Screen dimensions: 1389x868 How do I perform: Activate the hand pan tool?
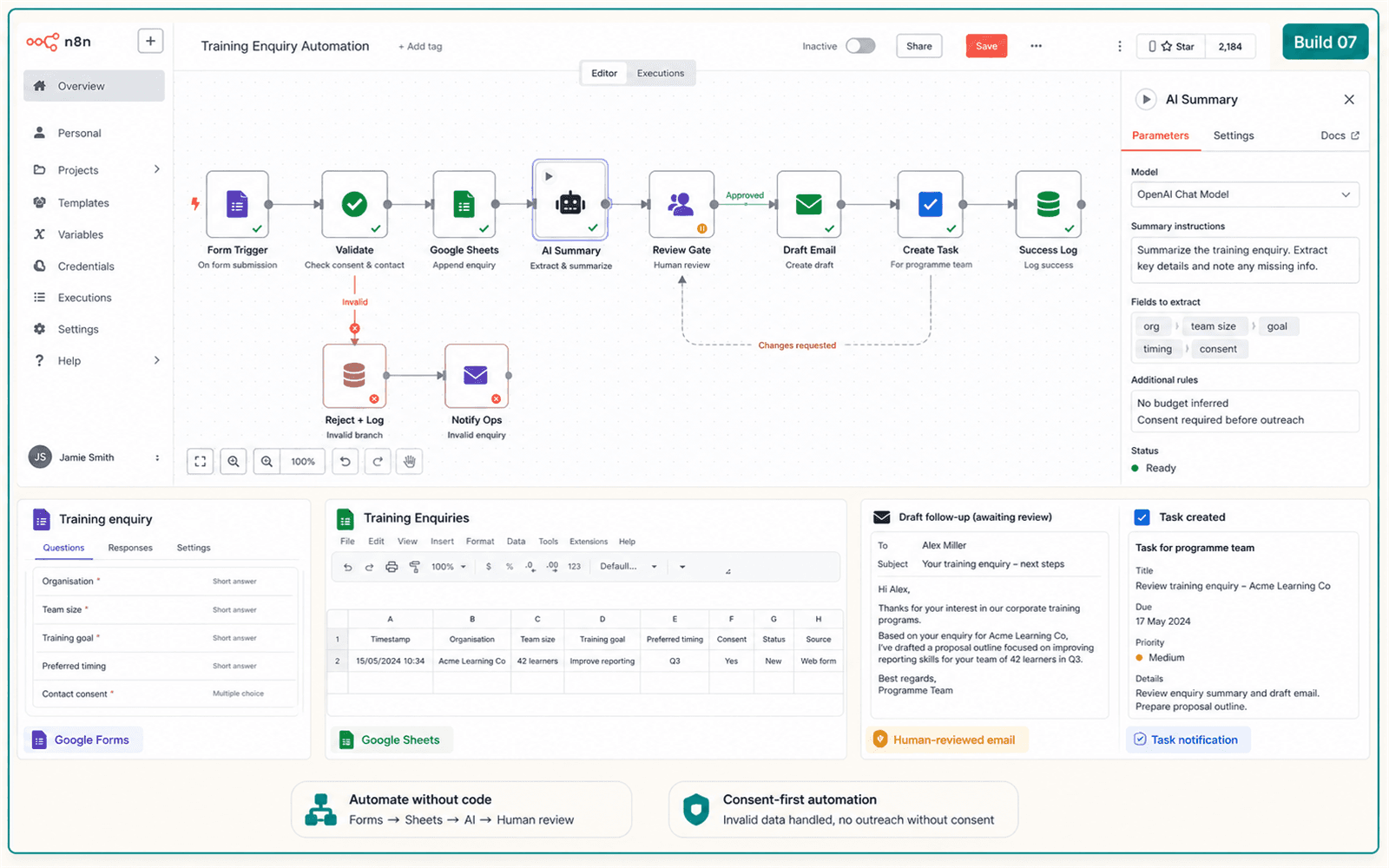click(410, 462)
